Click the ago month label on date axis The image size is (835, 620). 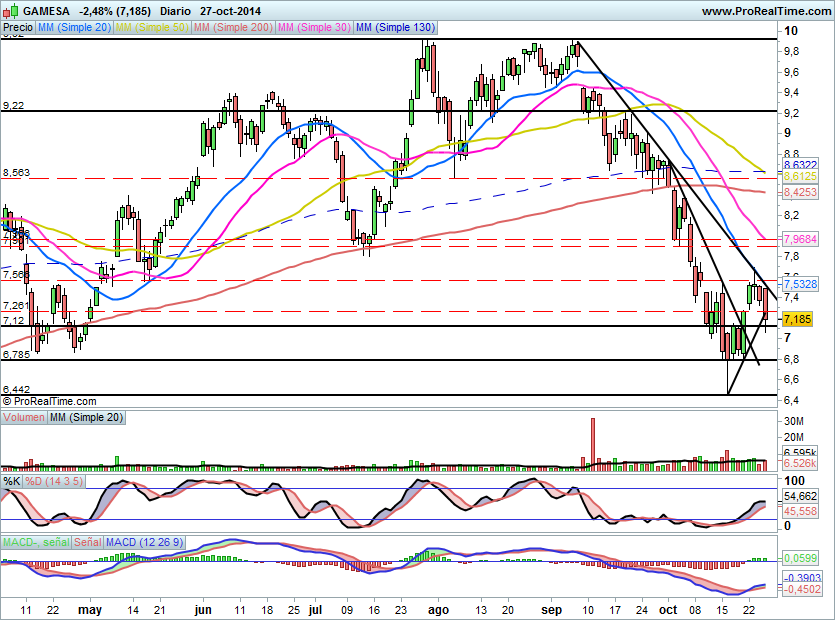tap(438, 610)
